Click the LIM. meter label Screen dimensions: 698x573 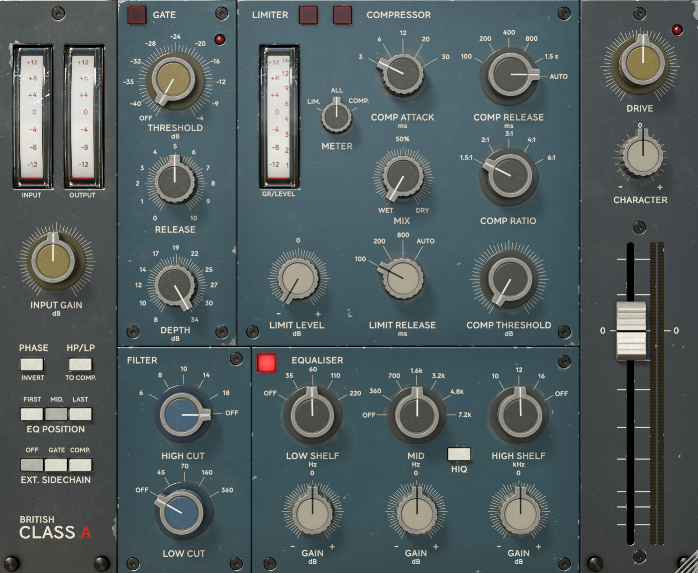coord(314,102)
